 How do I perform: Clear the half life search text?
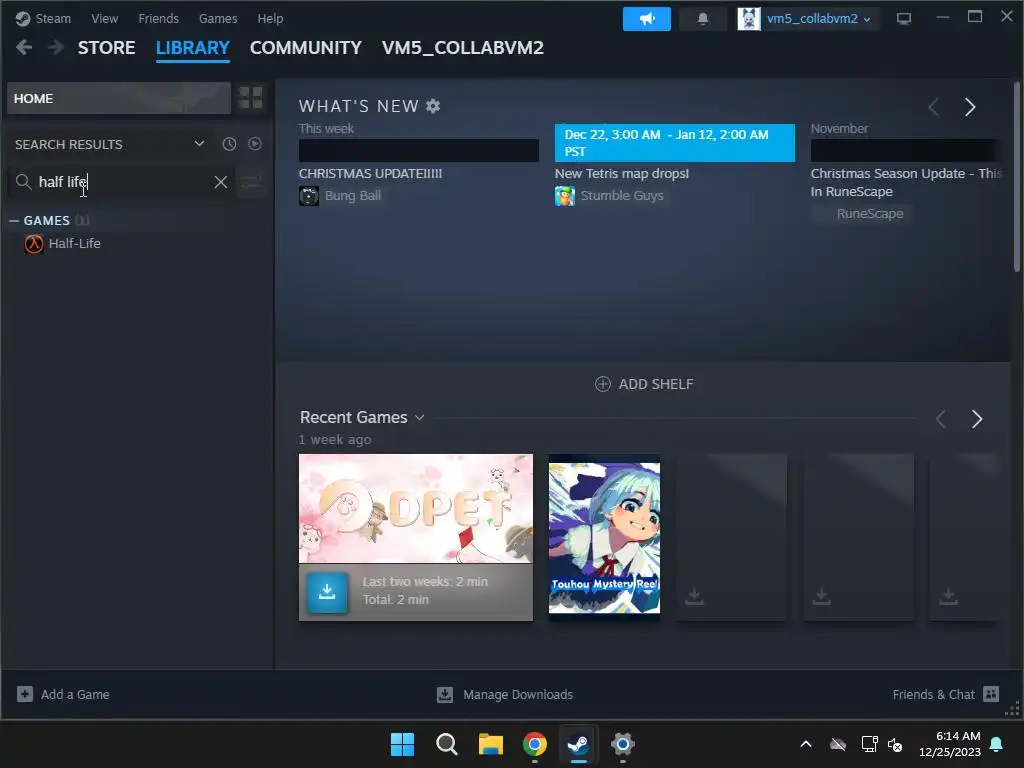[221, 182]
